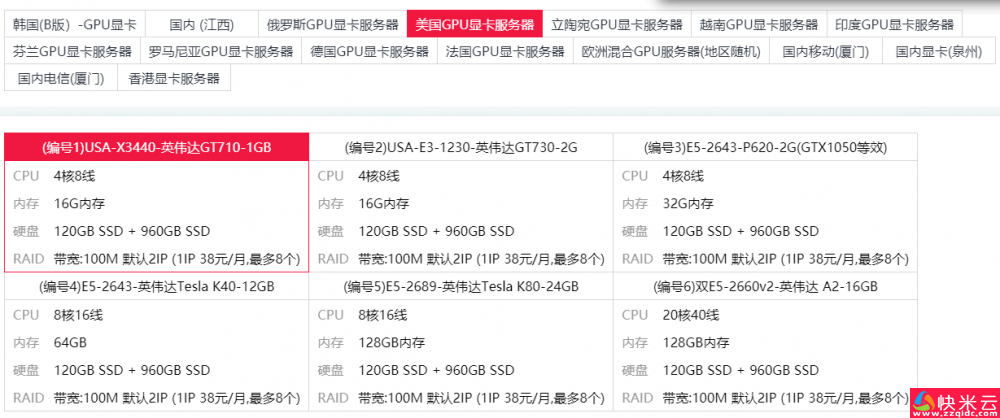Click 128GB内存 in plan 编号5
1000x418 pixels.
(x=392, y=343)
